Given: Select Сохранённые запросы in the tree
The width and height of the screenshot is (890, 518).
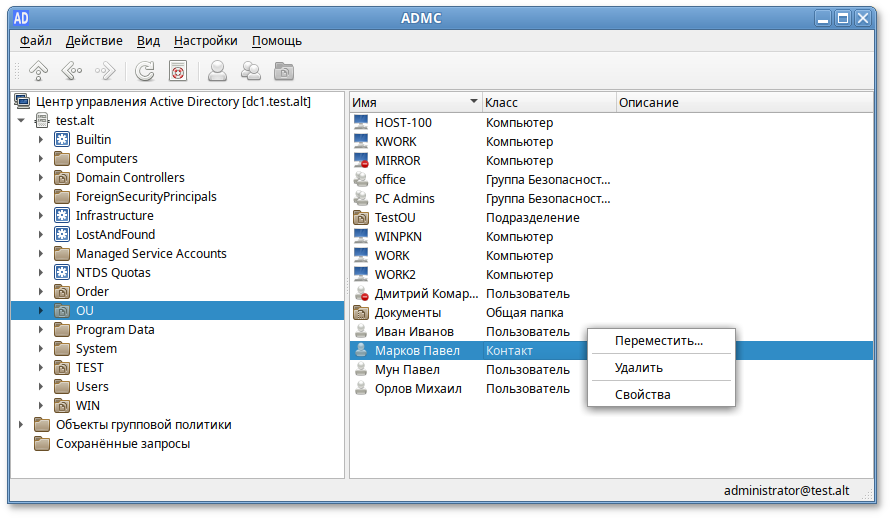Looking at the screenshot, I should coord(122,444).
